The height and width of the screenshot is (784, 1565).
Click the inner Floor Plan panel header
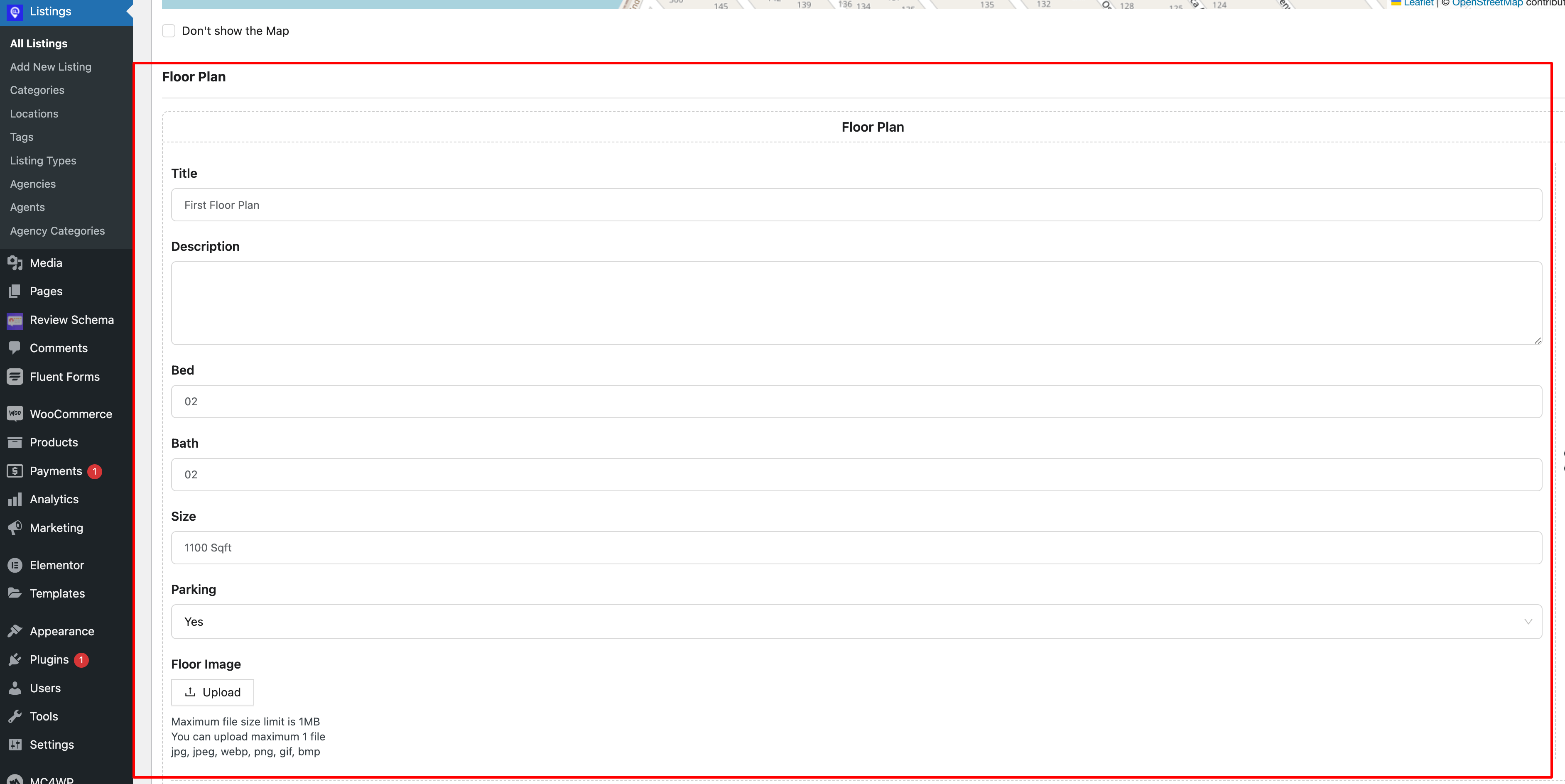[x=873, y=127]
